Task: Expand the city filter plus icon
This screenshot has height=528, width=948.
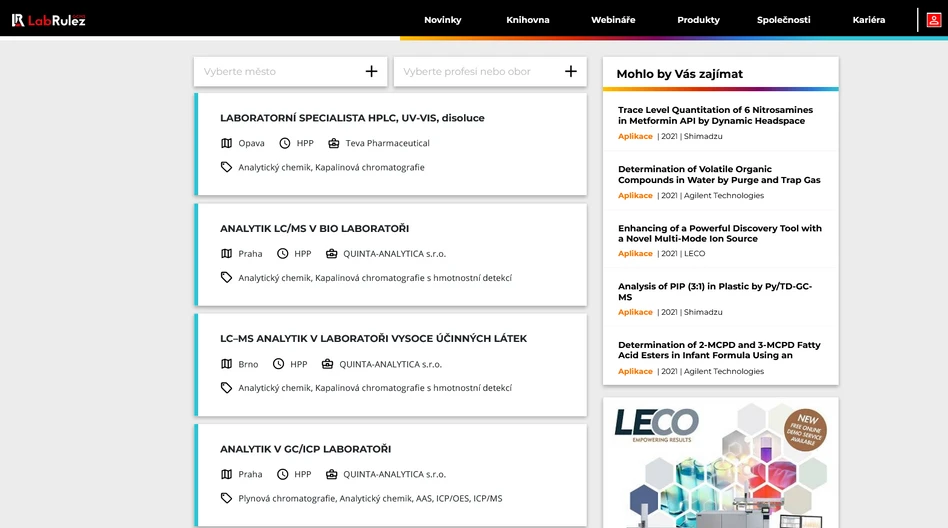Action: 371,71
